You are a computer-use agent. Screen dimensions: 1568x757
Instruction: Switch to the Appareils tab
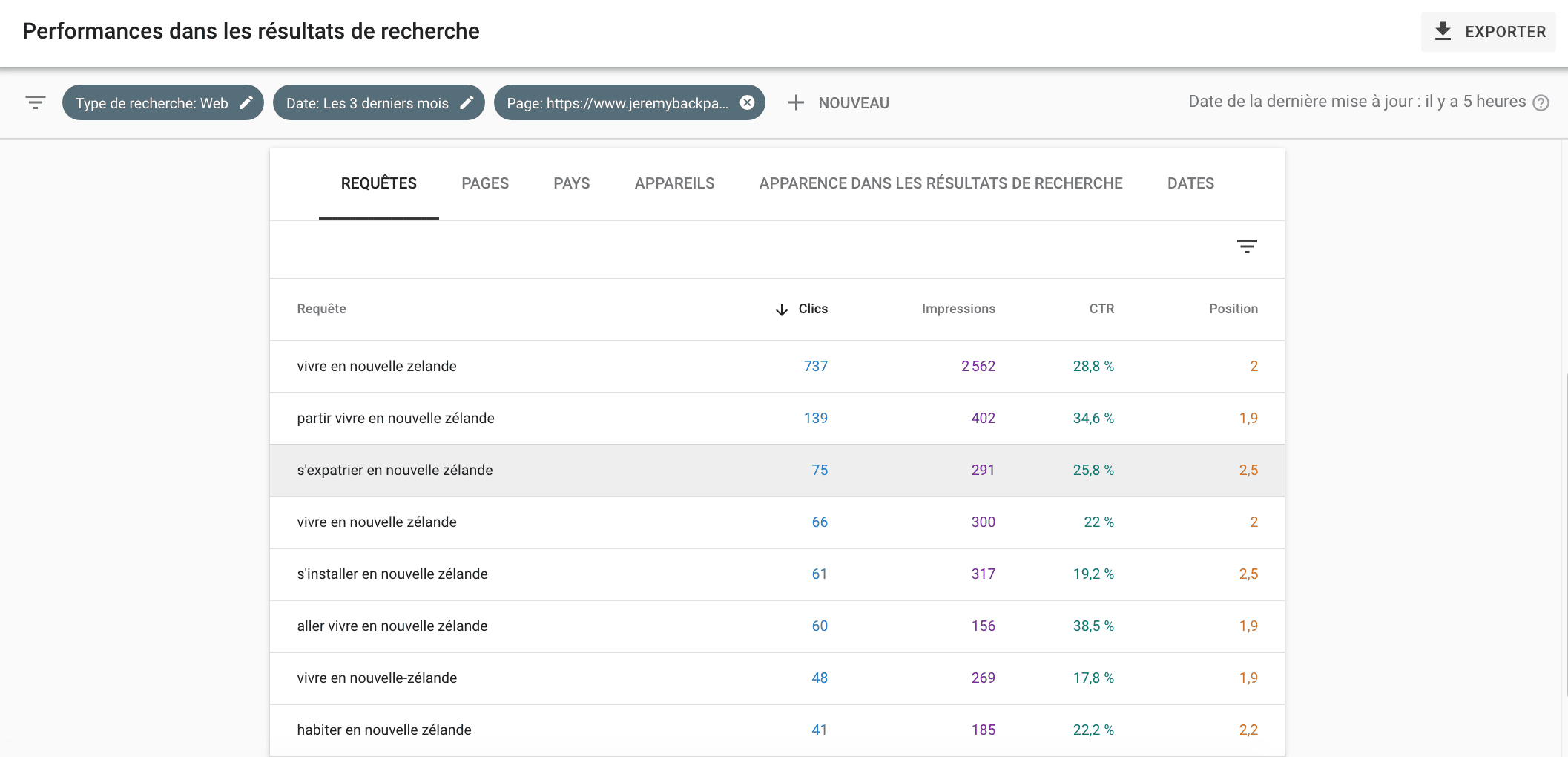(x=674, y=183)
